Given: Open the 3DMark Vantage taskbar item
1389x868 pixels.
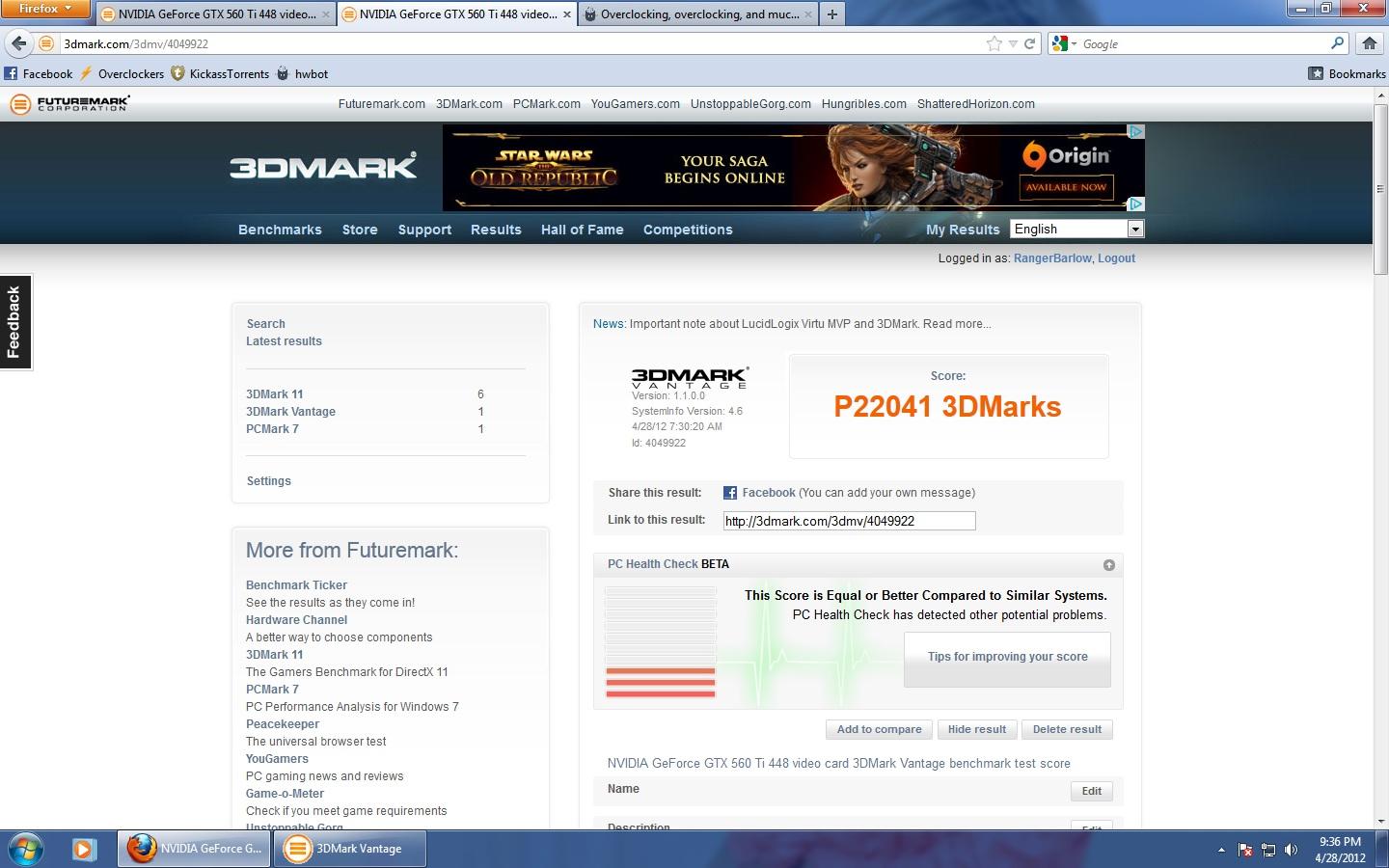Looking at the screenshot, I should point(350,849).
